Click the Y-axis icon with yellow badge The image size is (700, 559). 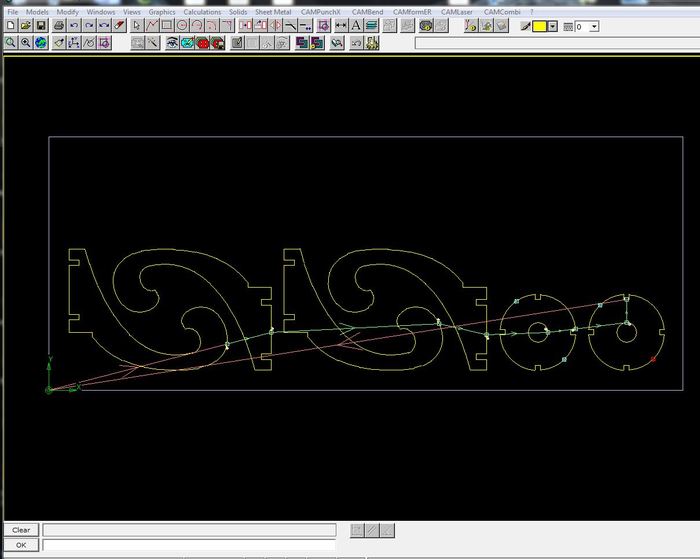(470, 26)
